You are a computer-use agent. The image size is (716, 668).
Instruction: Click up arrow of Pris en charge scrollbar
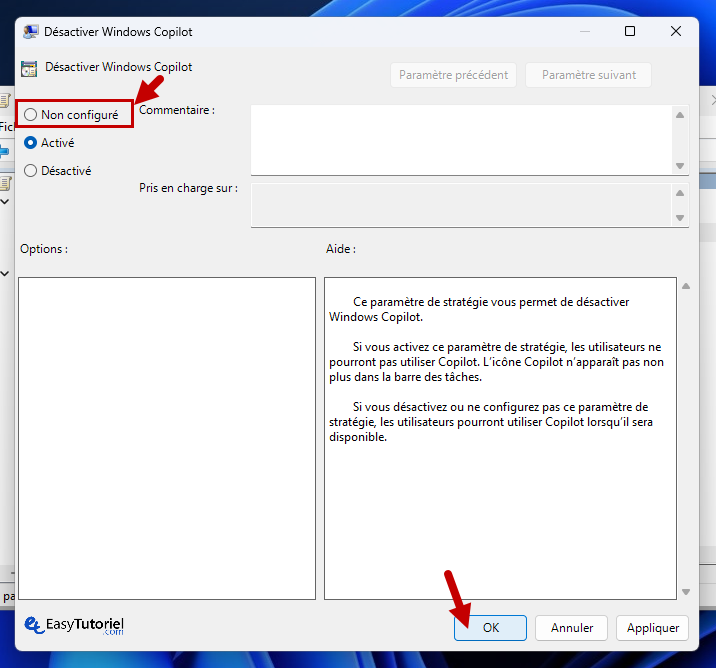(x=680, y=193)
